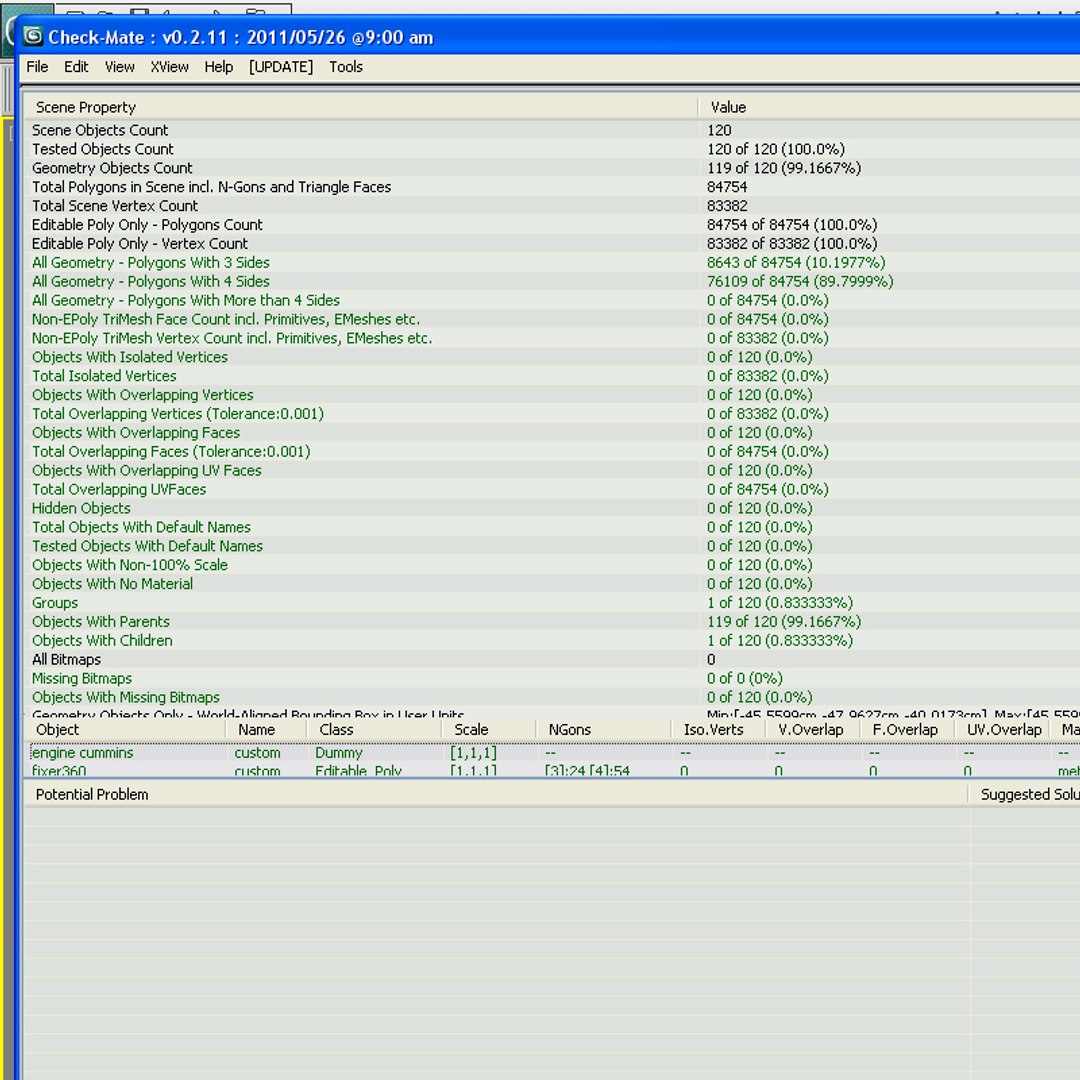Click the Value column header
The width and height of the screenshot is (1080, 1080).
[889, 107]
